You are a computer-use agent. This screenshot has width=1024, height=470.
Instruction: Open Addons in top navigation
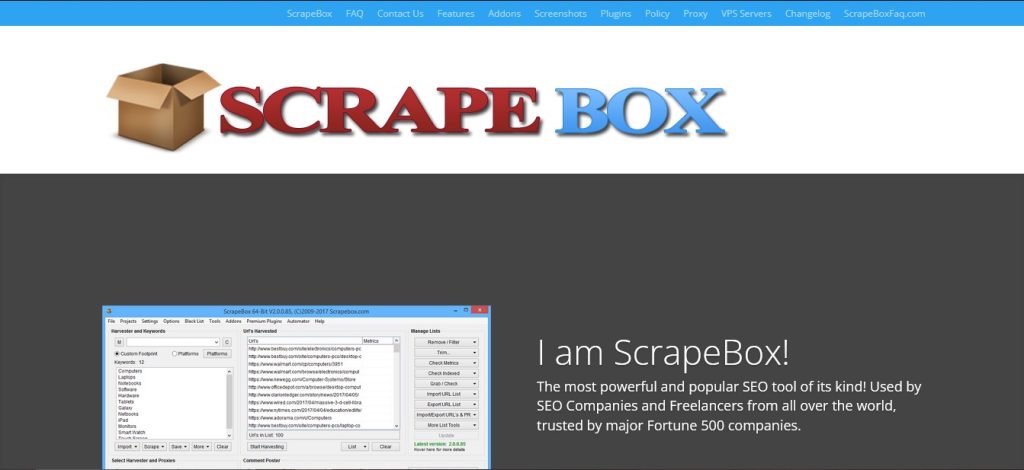(504, 13)
